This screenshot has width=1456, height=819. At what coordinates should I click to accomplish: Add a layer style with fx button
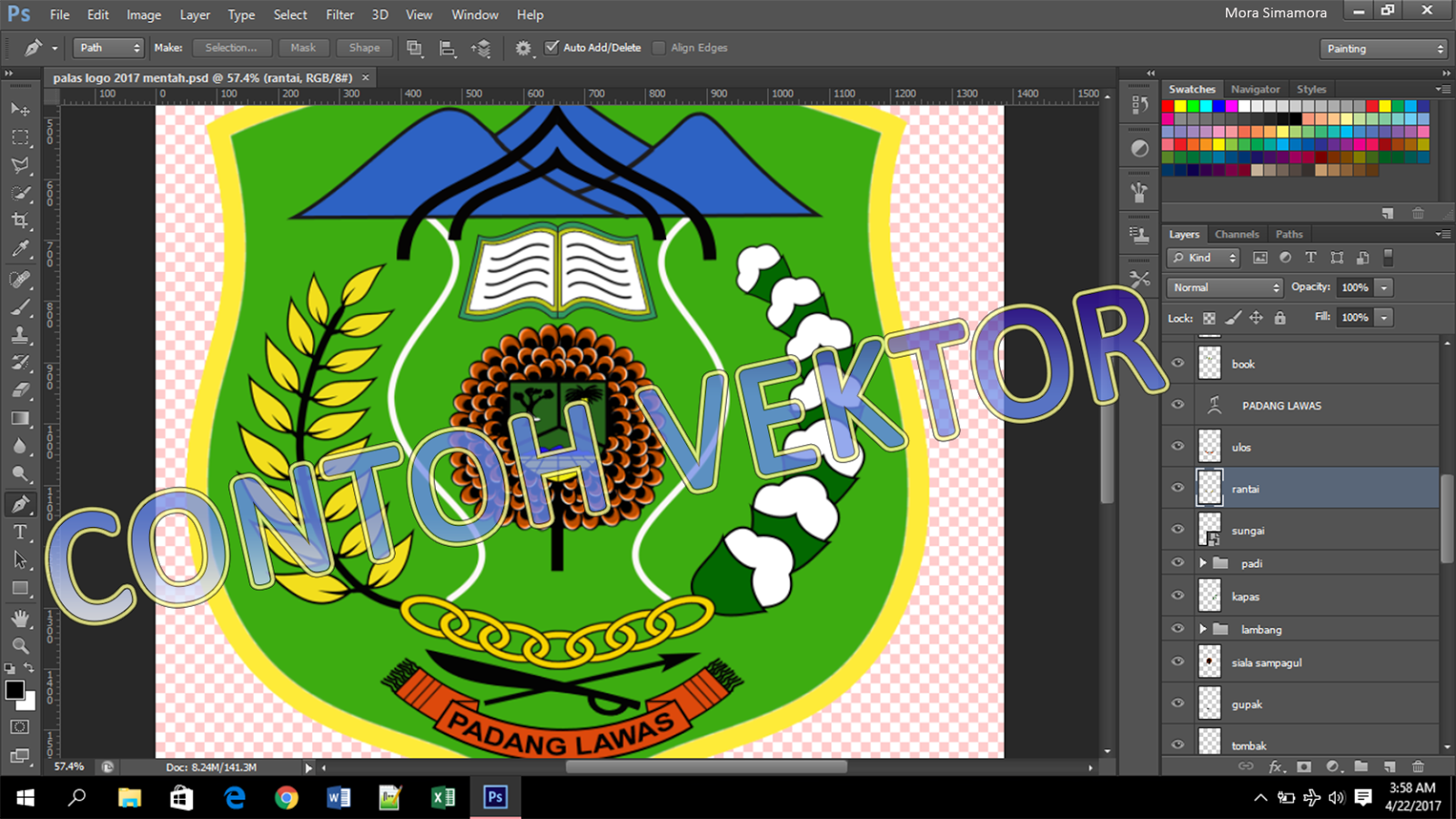click(1276, 767)
